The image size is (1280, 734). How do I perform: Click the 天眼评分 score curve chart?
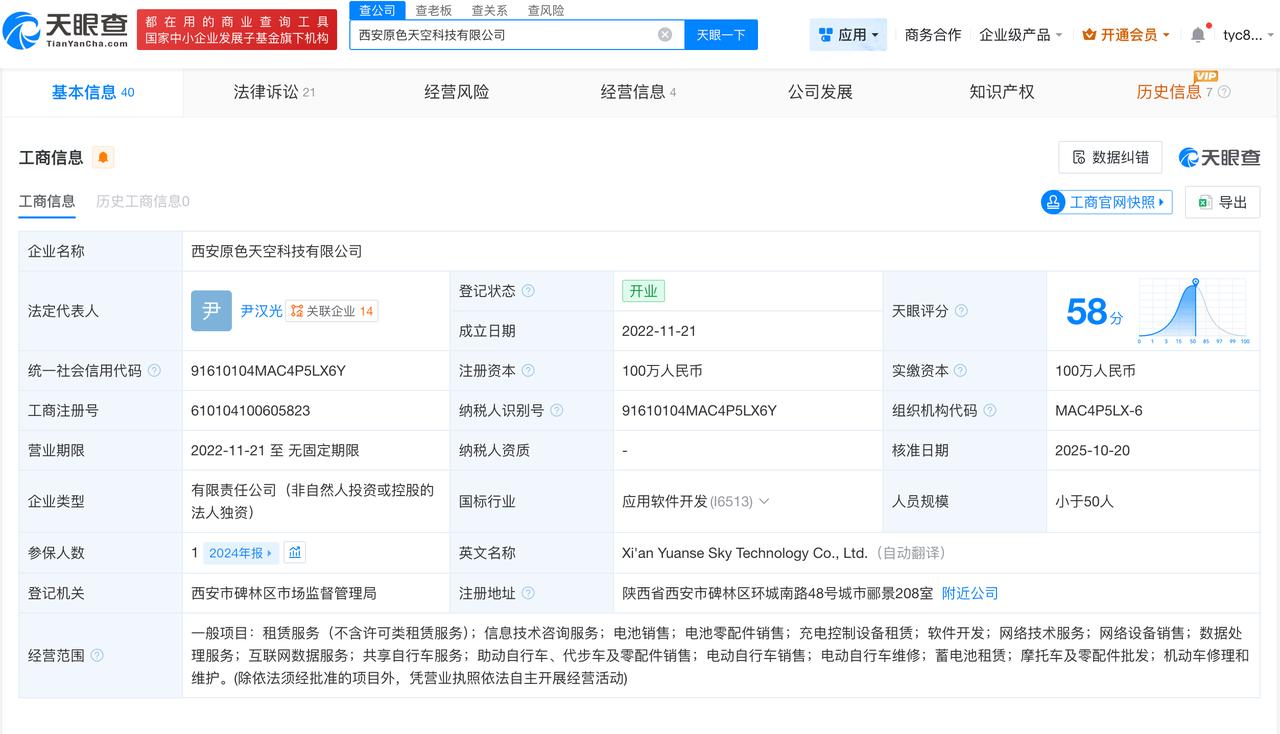(1192, 310)
